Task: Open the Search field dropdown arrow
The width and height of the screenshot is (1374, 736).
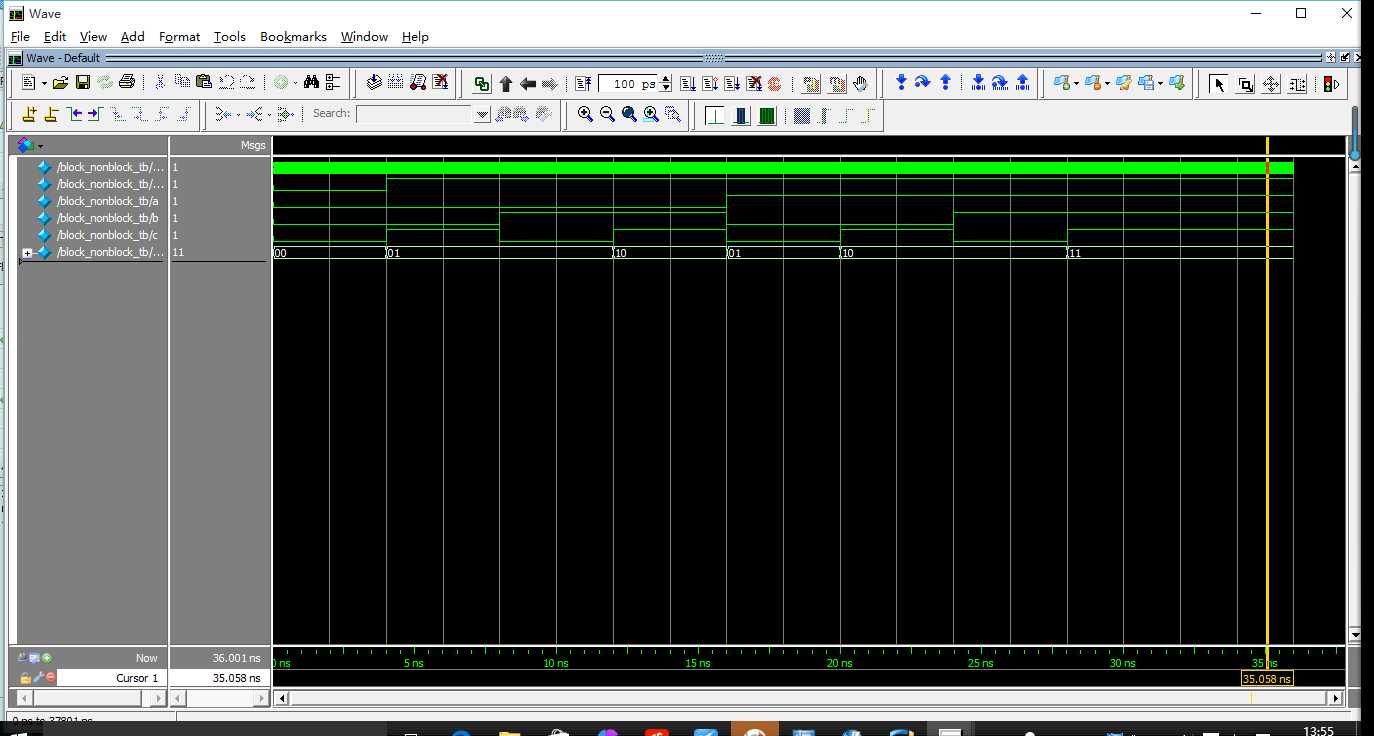Action: click(482, 115)
